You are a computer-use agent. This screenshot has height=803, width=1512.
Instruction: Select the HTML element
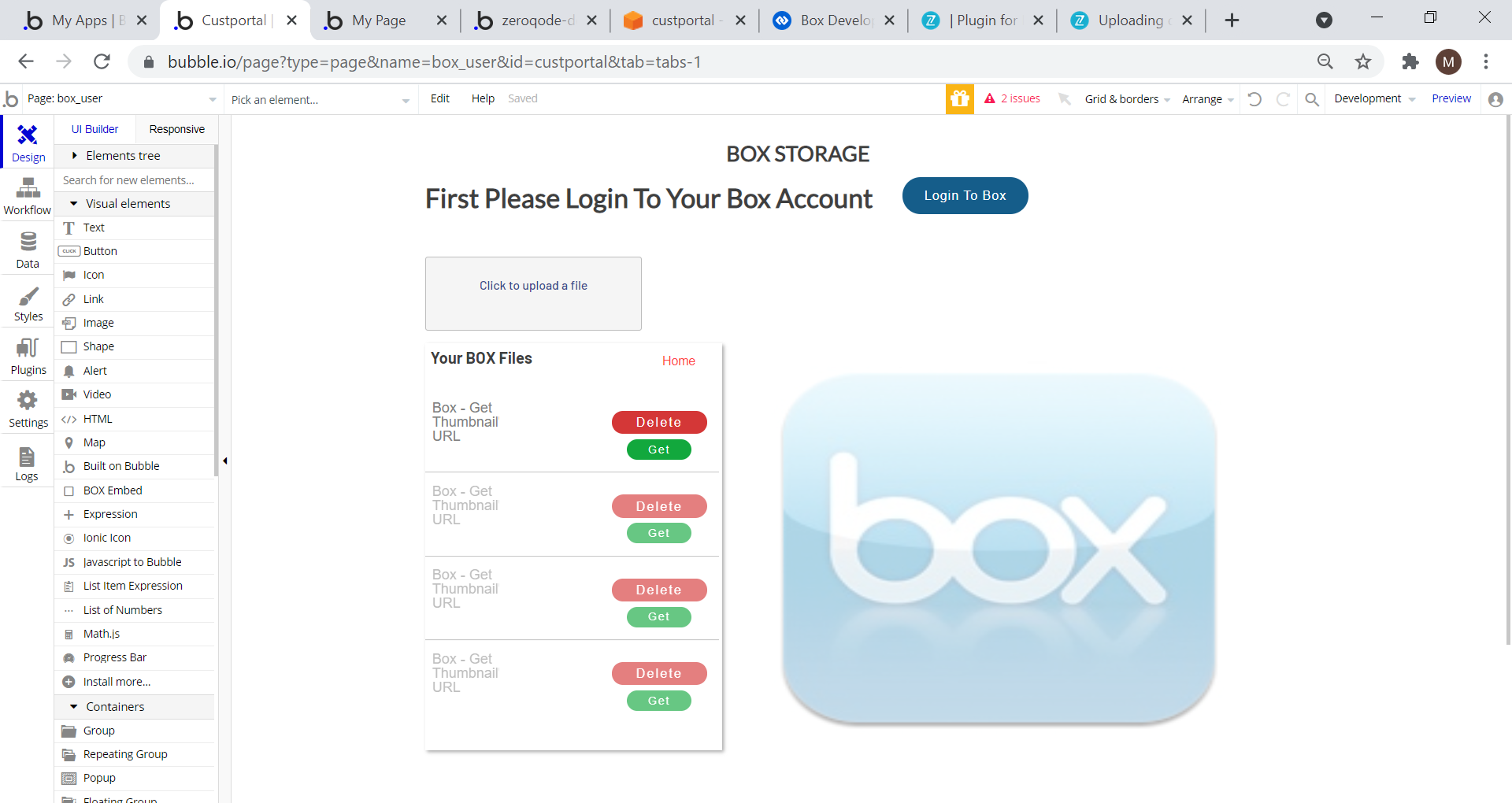tap(134, 419)
